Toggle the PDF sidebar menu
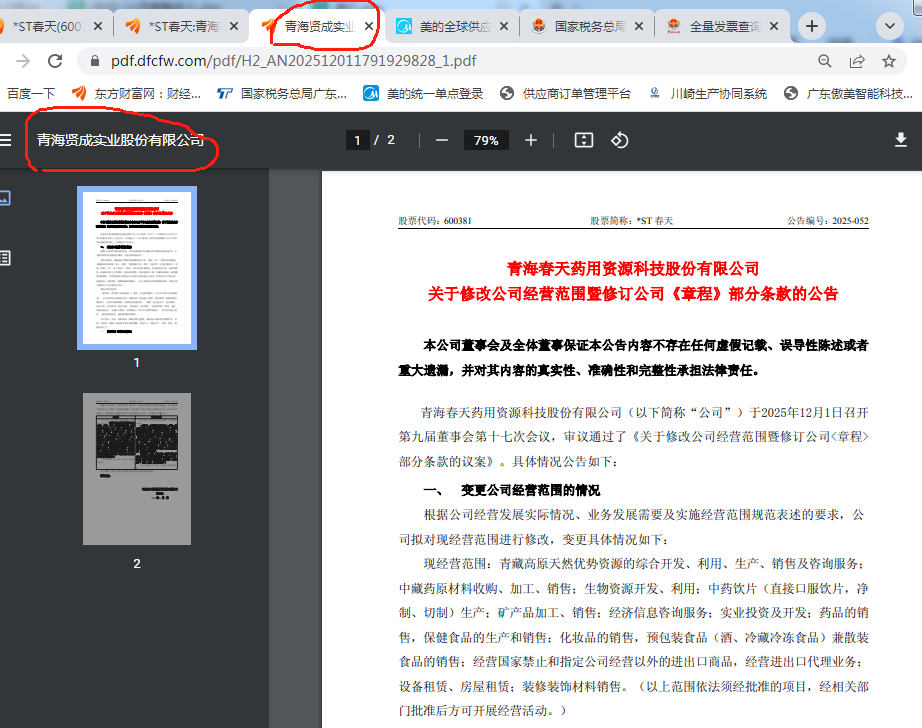922x728 pixels. tap(6, 140)
